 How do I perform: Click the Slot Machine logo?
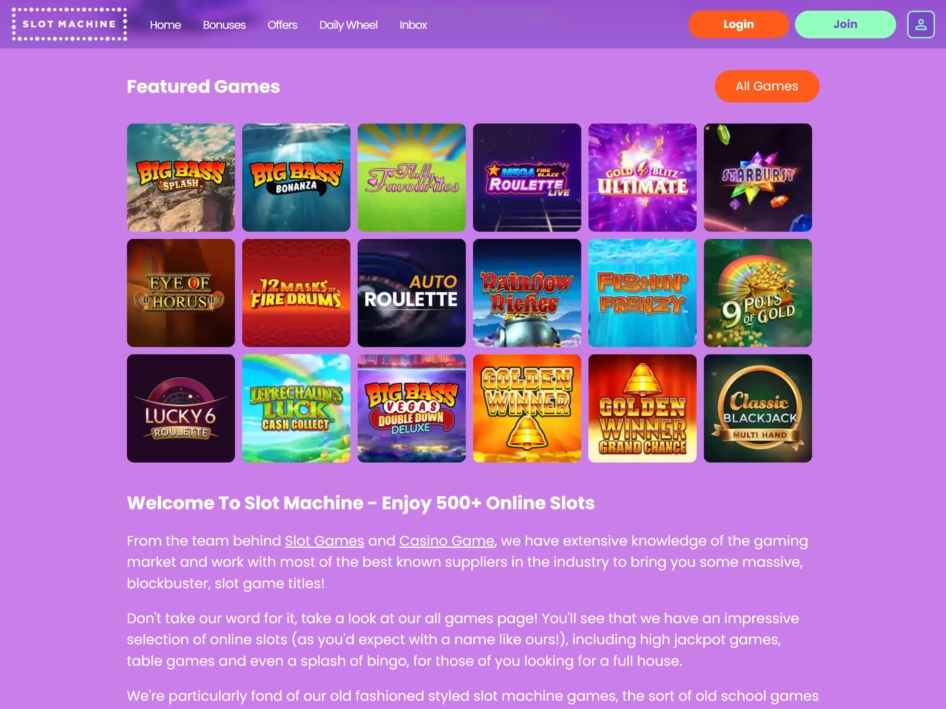pos(69,24)
